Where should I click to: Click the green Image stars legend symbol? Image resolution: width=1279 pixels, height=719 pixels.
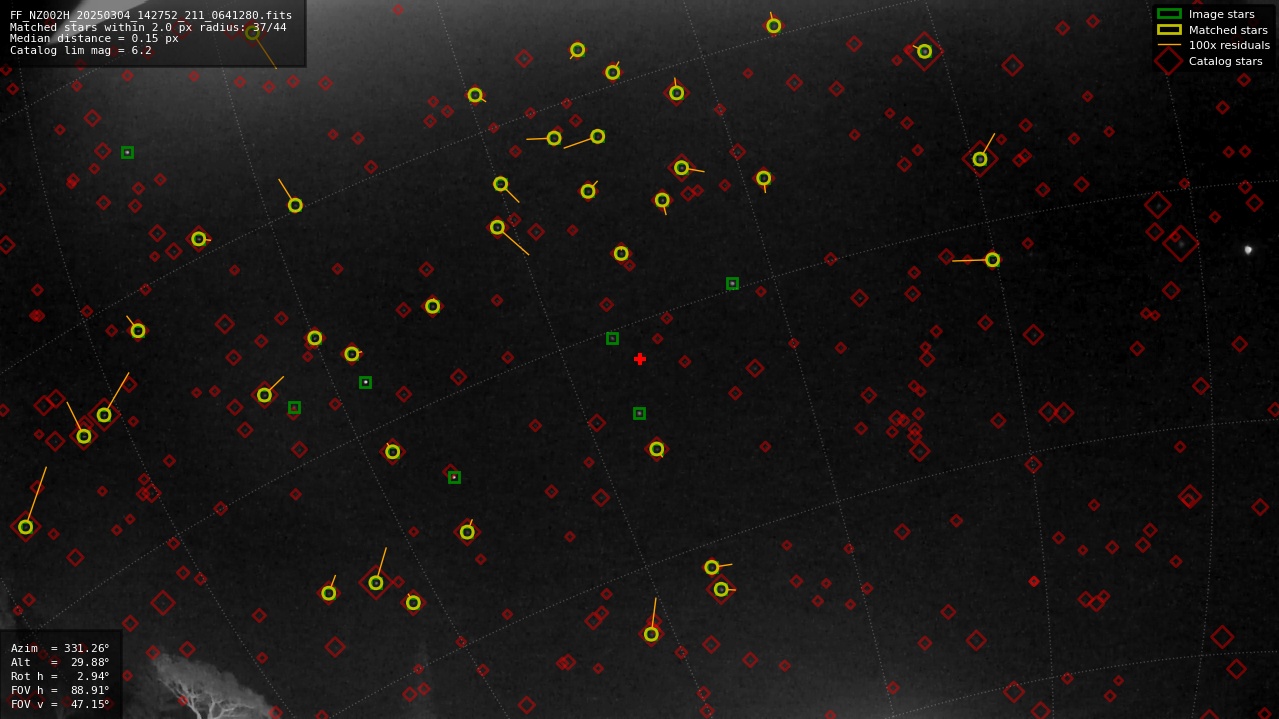(1169, 14)
